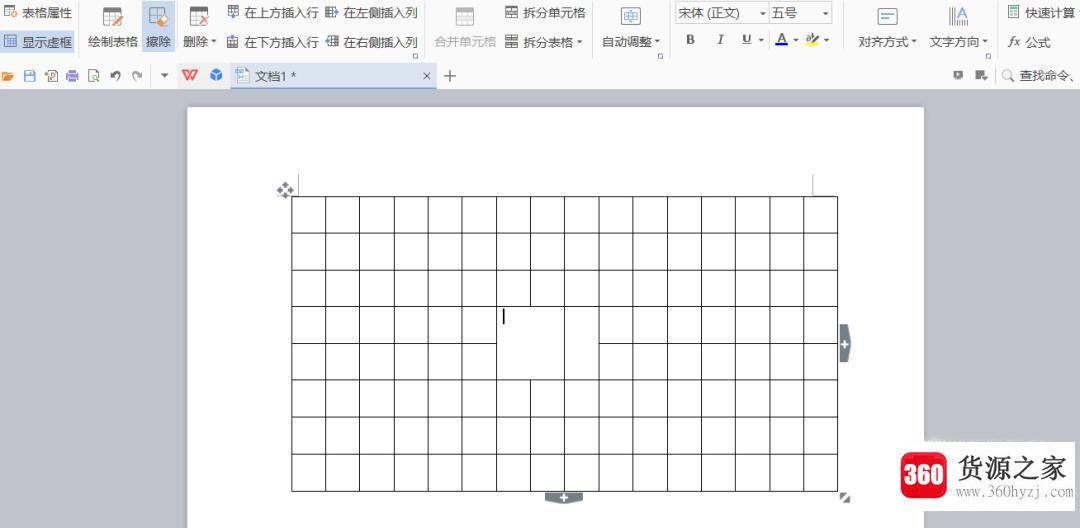Open the 对齐方式 alignment dropdown
Screen dimensions: 1080x528
click(x=887, y=26)
